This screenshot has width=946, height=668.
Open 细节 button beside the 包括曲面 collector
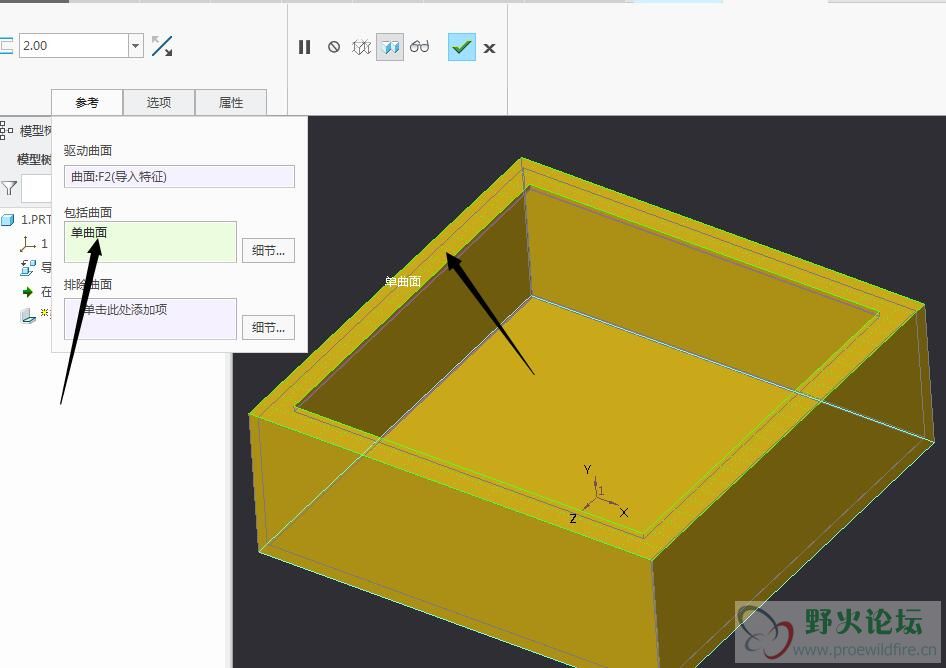[x=268, y=250]
